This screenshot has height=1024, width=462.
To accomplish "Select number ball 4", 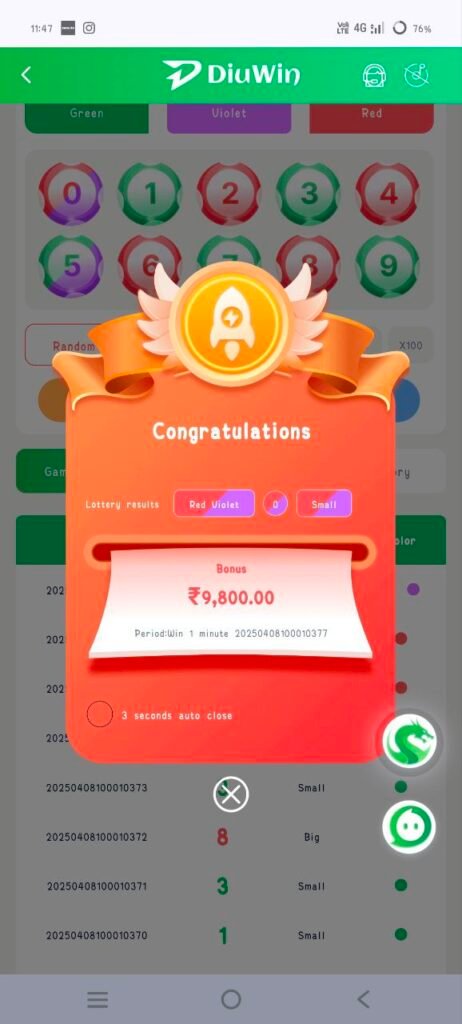I will pos(388,194).
